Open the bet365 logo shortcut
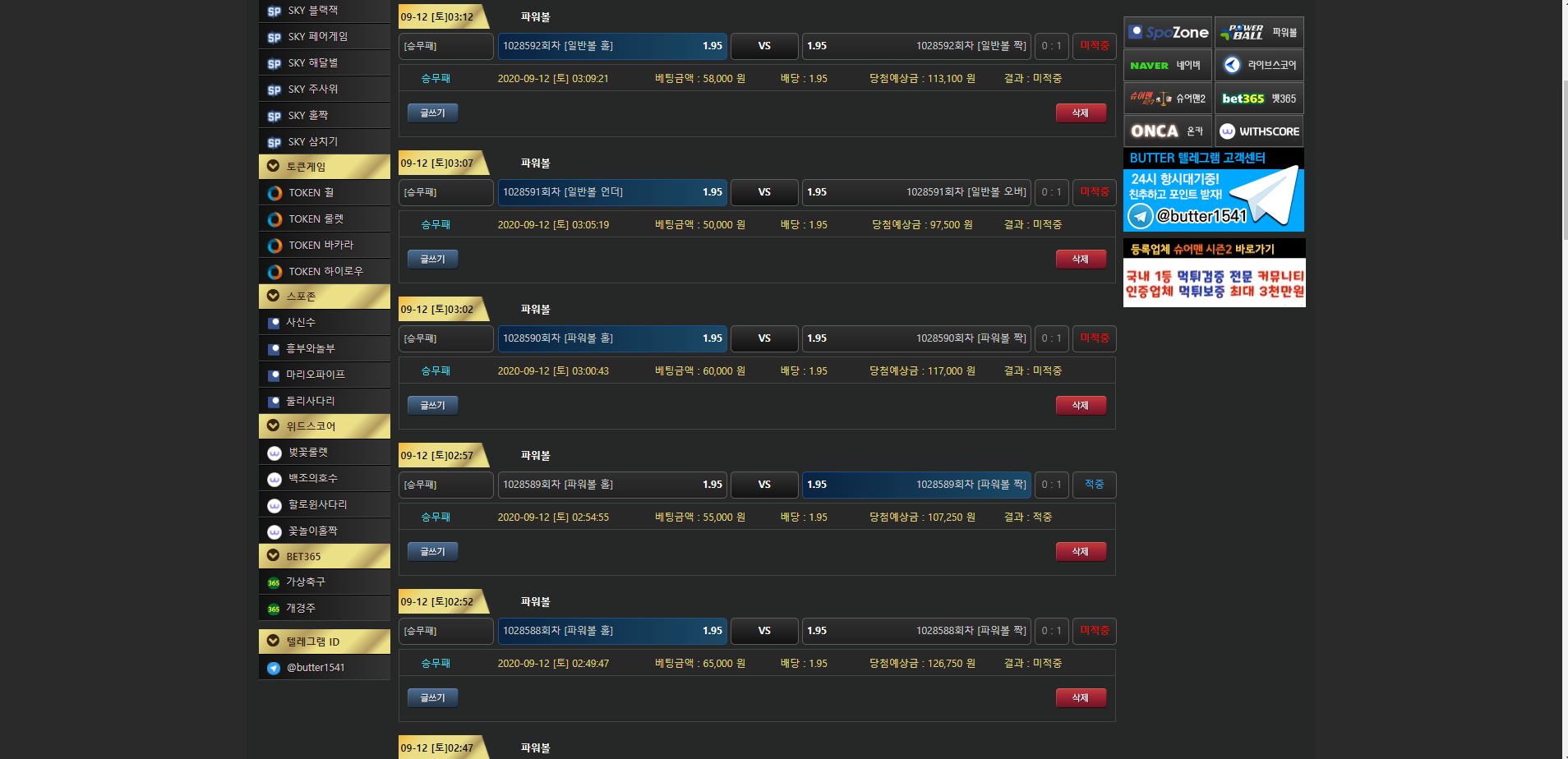The height and width of the screenshot is (759, 1568). (x=1259, y=99)
